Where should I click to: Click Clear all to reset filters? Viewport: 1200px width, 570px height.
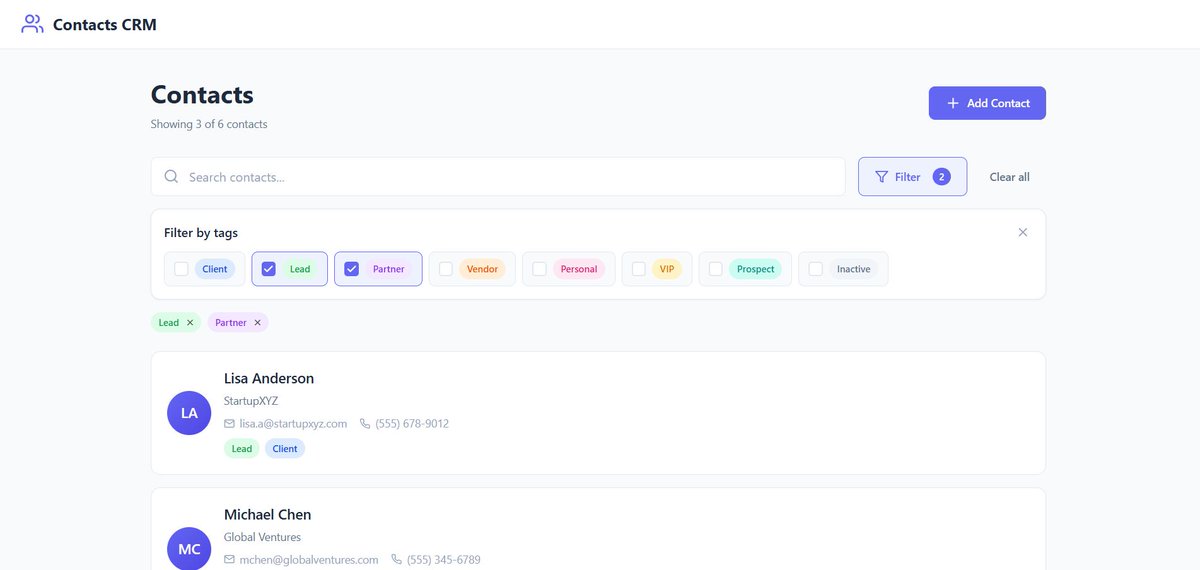(x=1009, y=177)
